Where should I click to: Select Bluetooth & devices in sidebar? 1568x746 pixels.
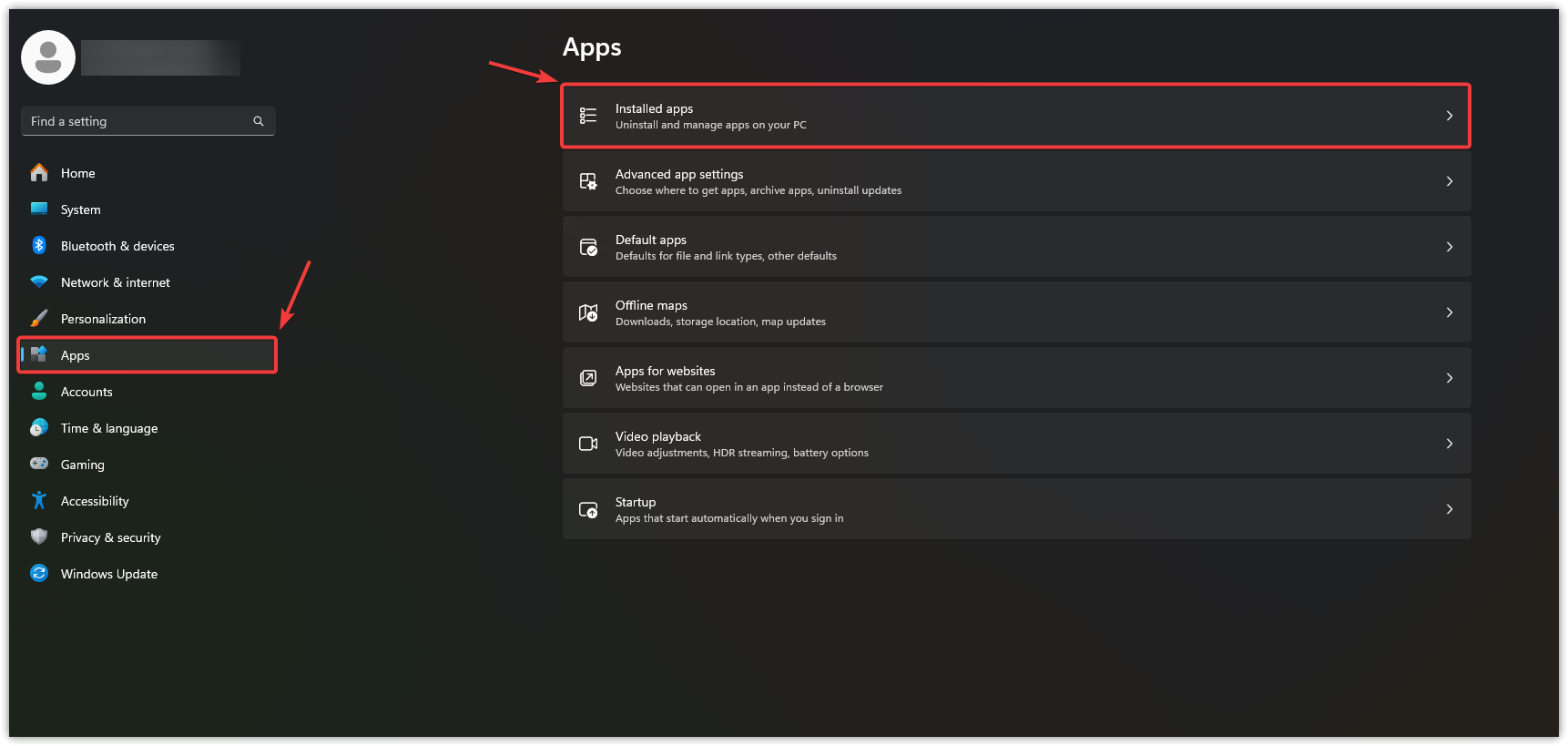coord(117,246)
